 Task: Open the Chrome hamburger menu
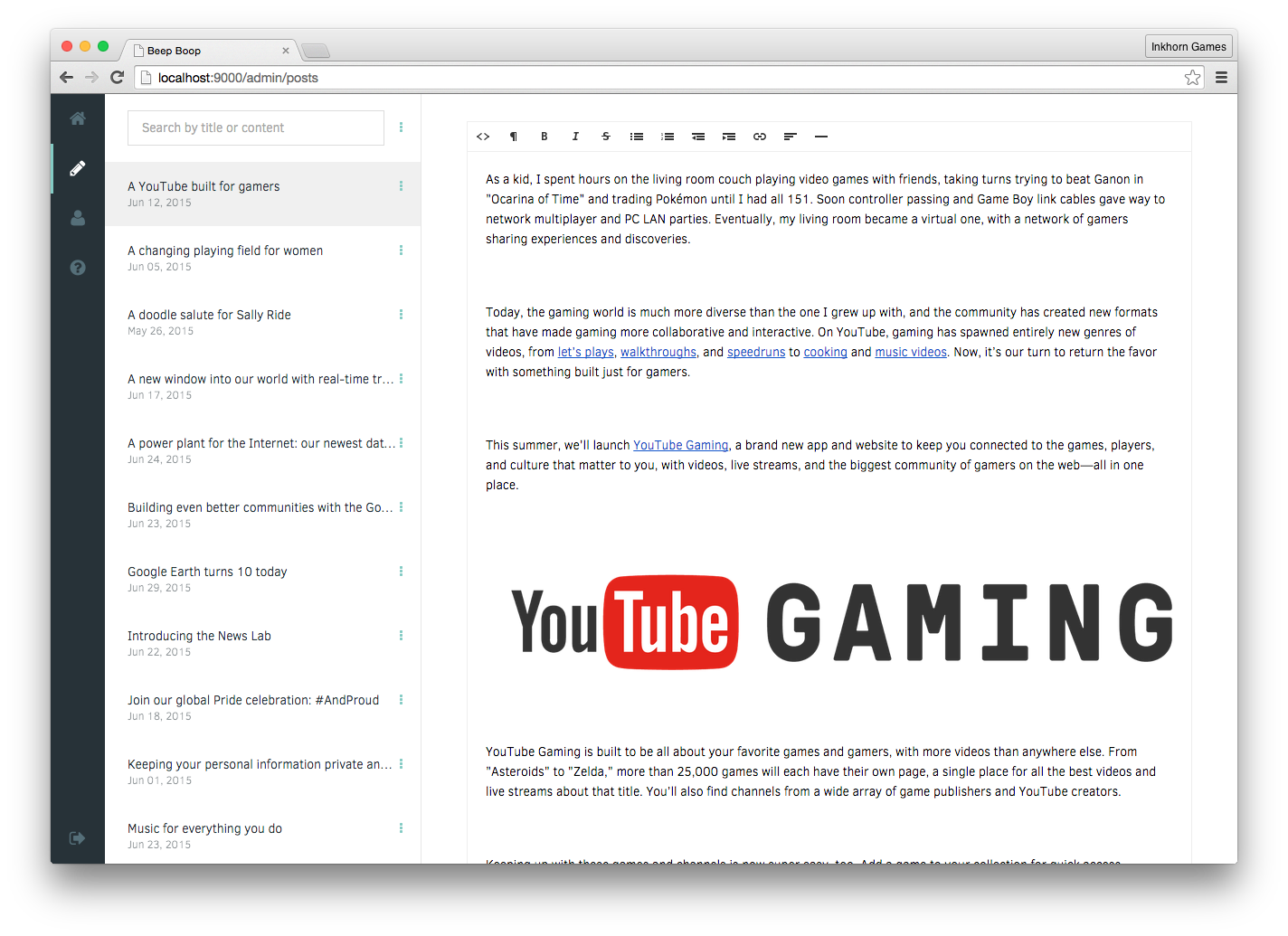(1221, 78)
